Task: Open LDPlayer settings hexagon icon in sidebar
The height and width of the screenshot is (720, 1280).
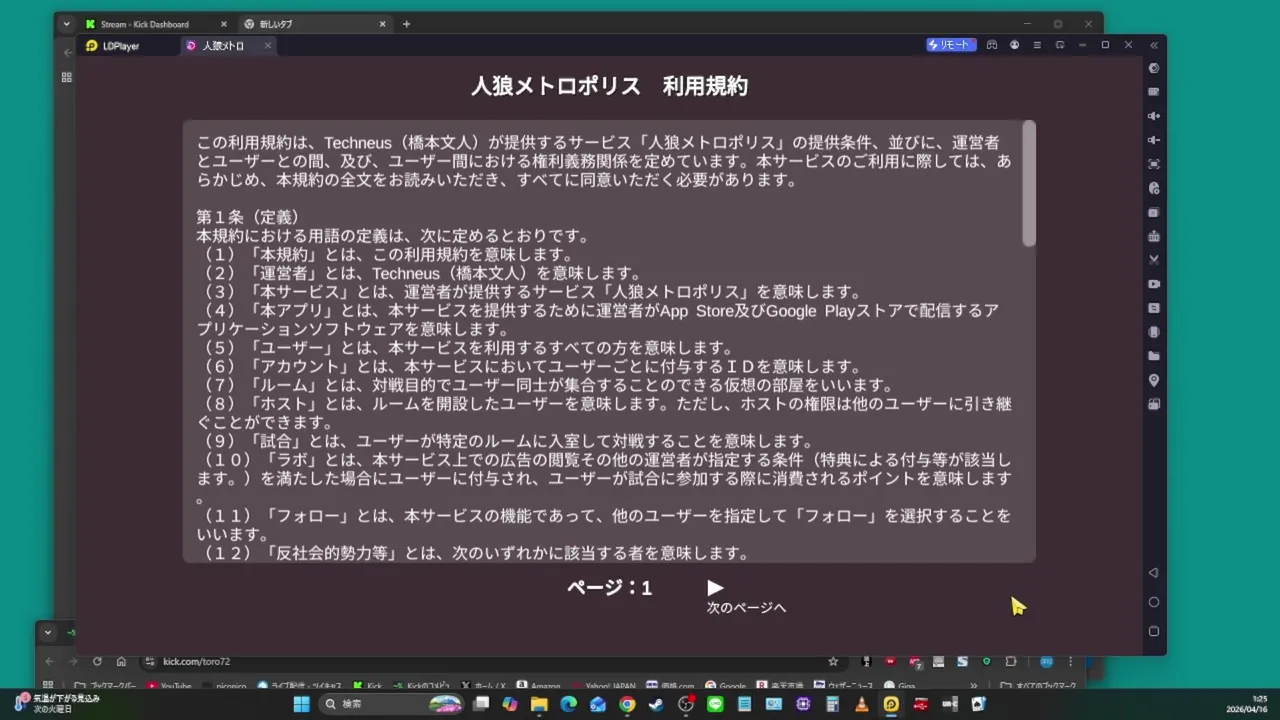Action: pyautogui.click(x=1154, y=68)
